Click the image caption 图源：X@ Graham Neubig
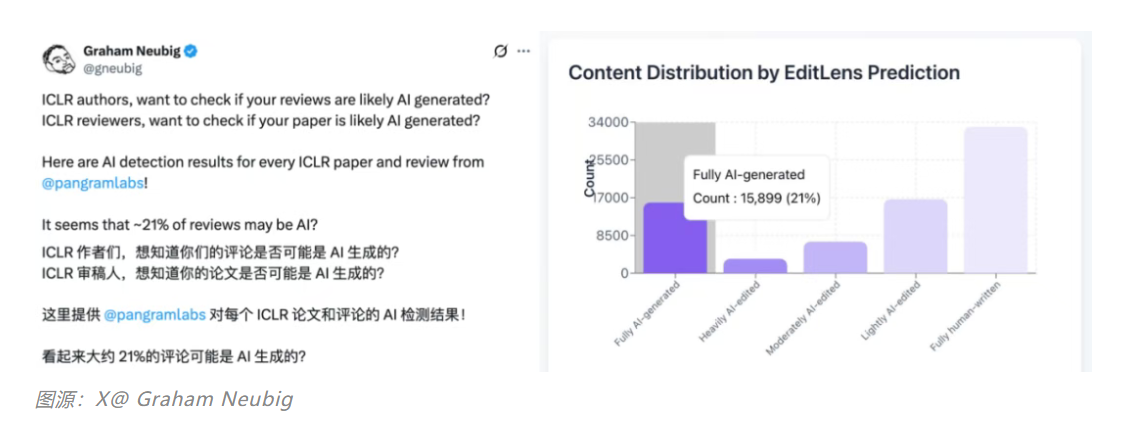1128x446 pixels. click(x=164, y=400)
